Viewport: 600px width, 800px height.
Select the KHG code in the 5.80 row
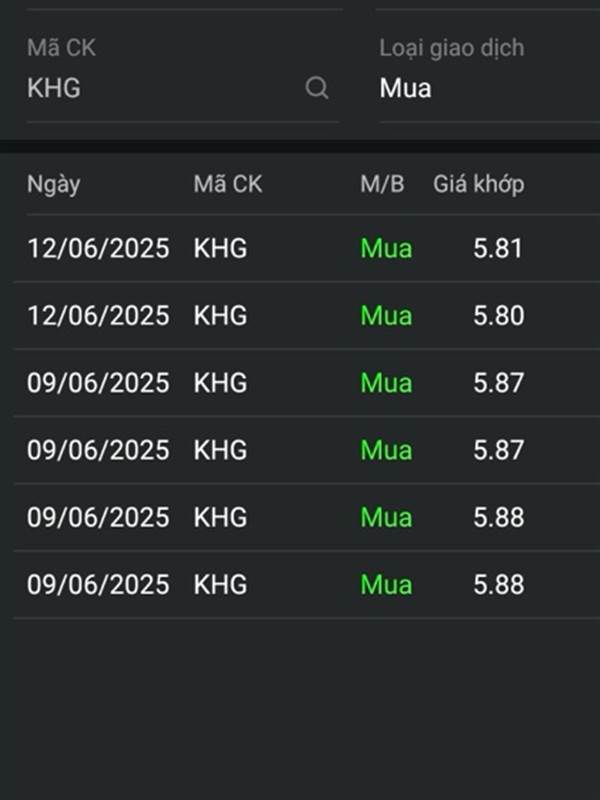tap(220, 316)
